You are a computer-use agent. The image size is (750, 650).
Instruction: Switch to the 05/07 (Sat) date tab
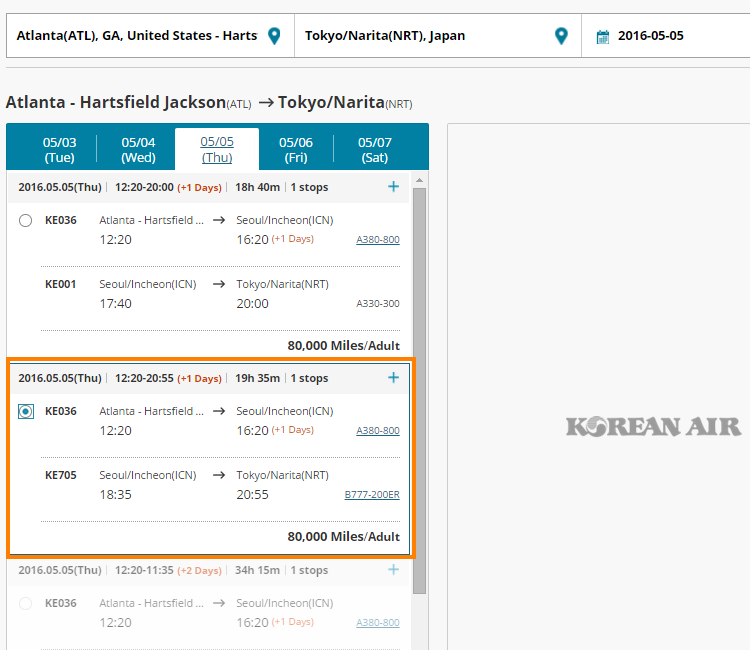click(375, 149)
